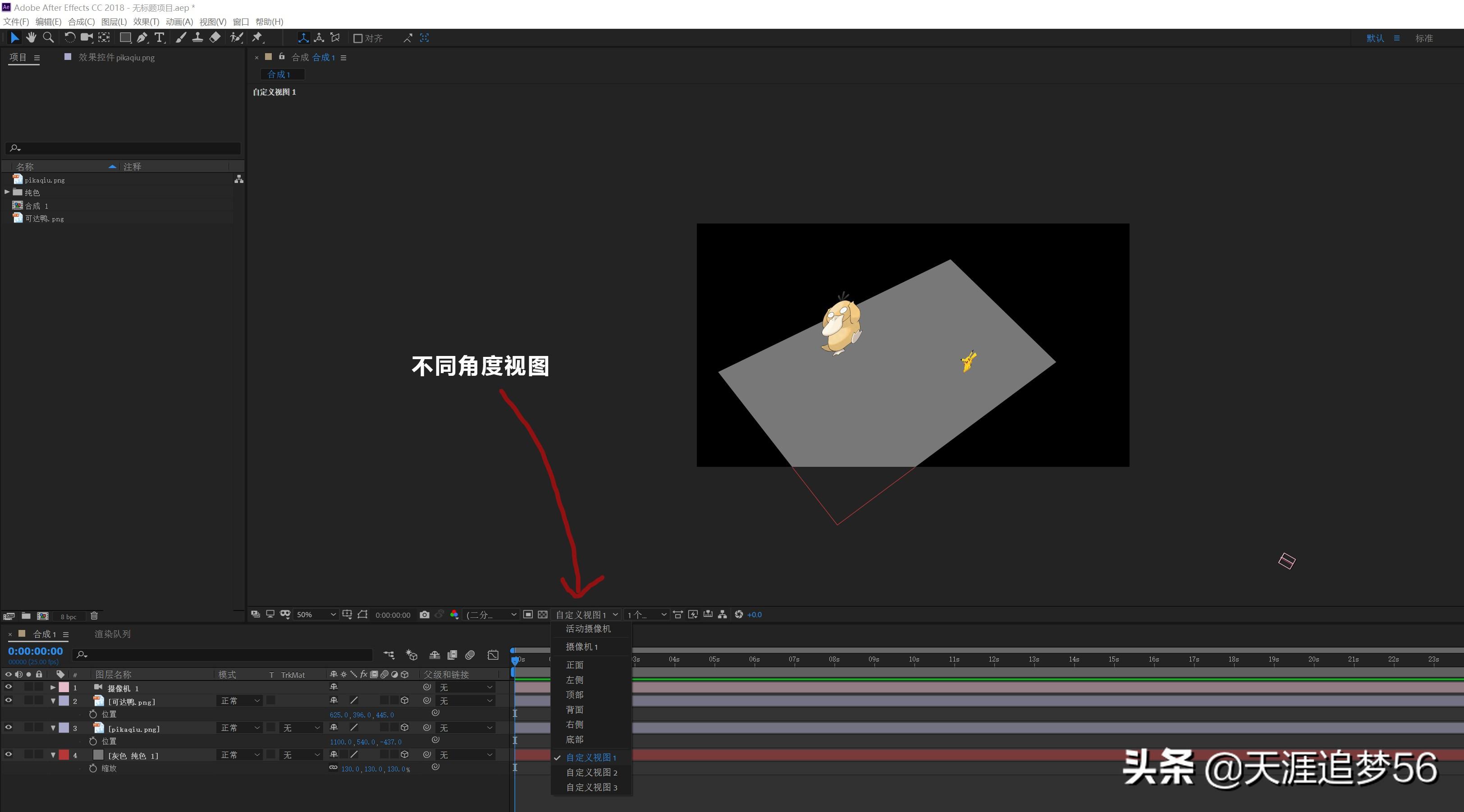Image resolution: width=1464 pixels, height=812 pixels.
Task: Expand the 纯色 folder in project
Action: click(x=7, y=192)
